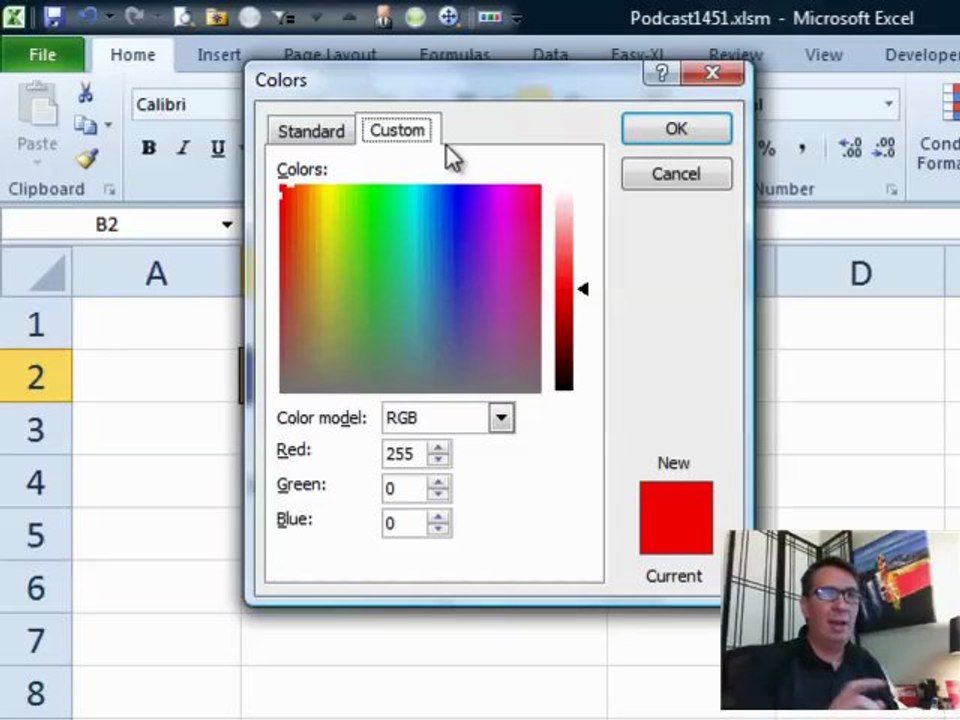This screenshot has height=720, width=960.
Task: Increase the Red value with up spinner
Action: tap(438, 448)
